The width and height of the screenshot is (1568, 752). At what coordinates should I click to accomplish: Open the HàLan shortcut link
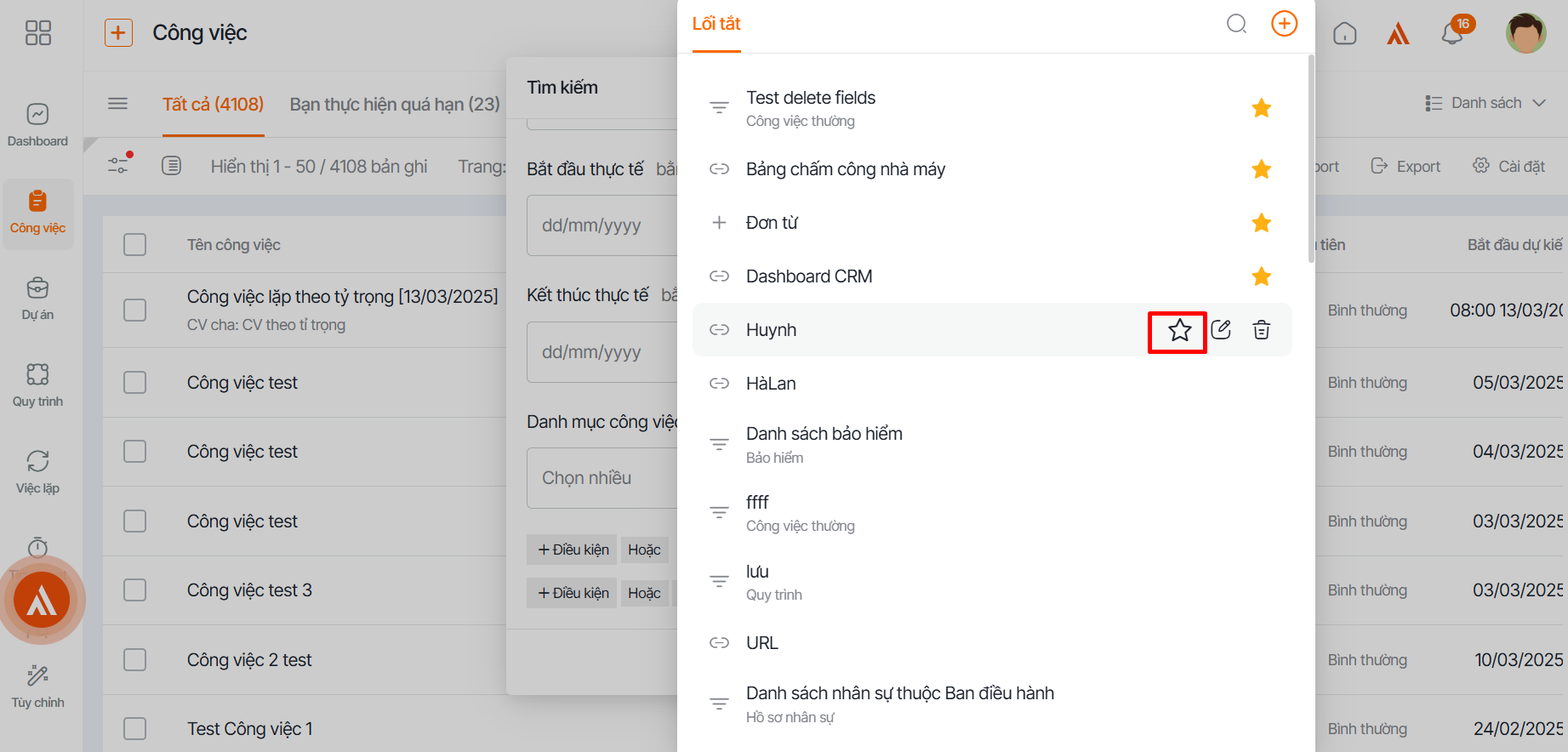[x=771, y=384]
